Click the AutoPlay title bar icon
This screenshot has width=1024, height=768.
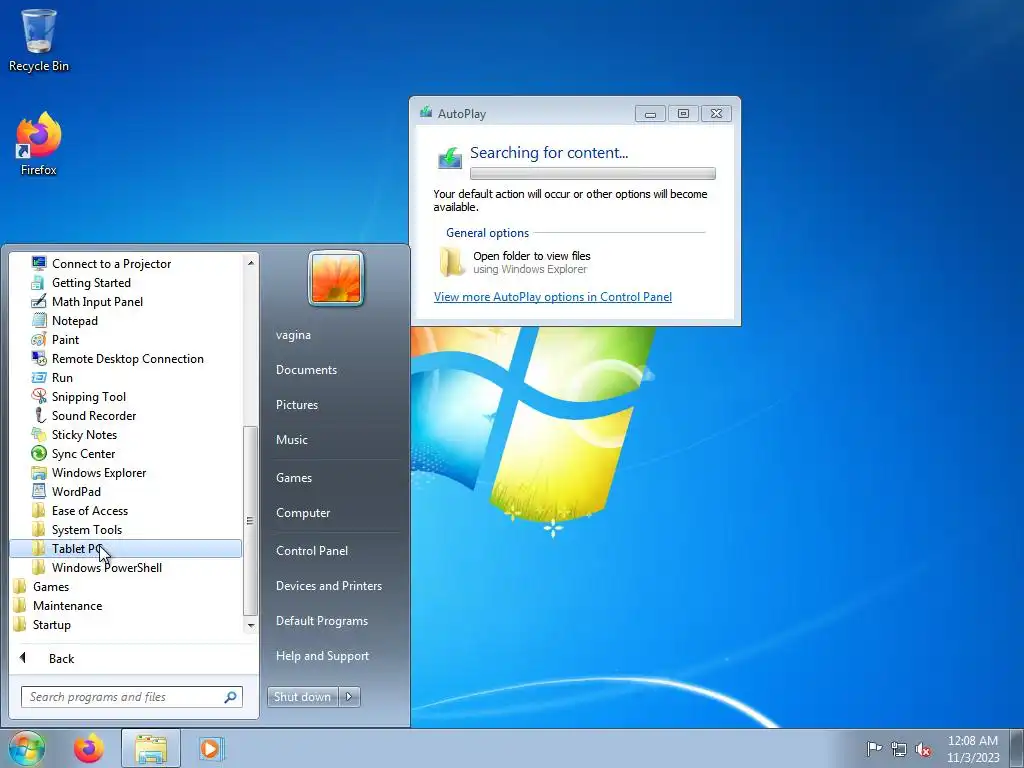click(426, 112)
